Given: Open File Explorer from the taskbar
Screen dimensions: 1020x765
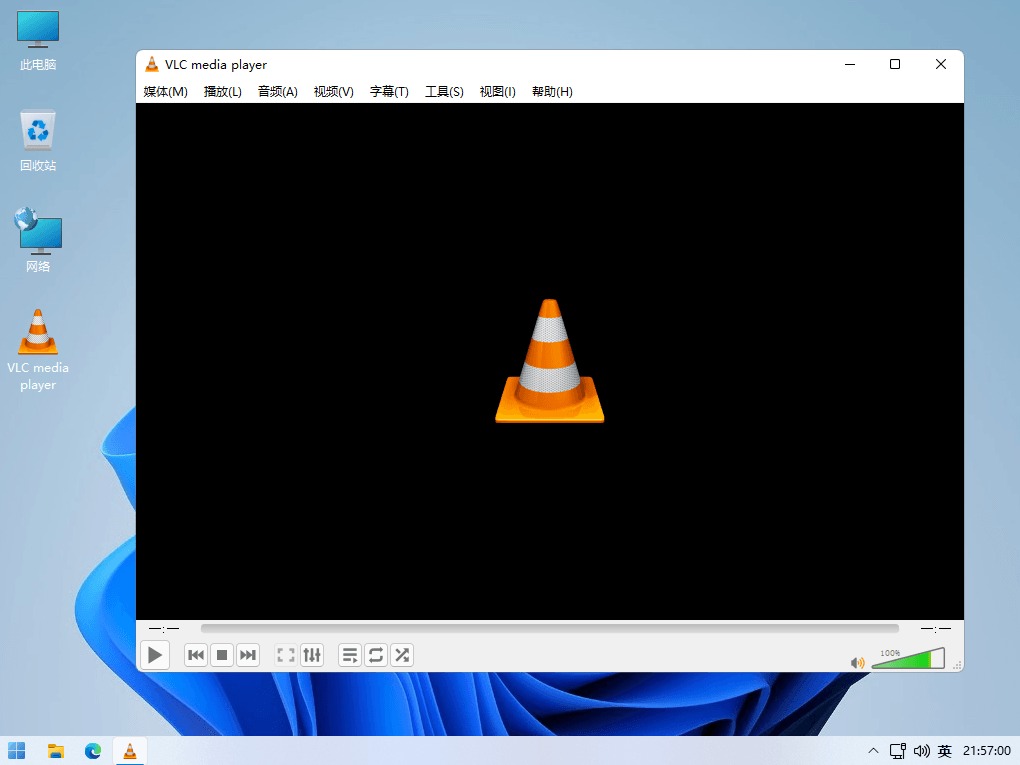Looking at the screenshot, I should coord(56,751).
